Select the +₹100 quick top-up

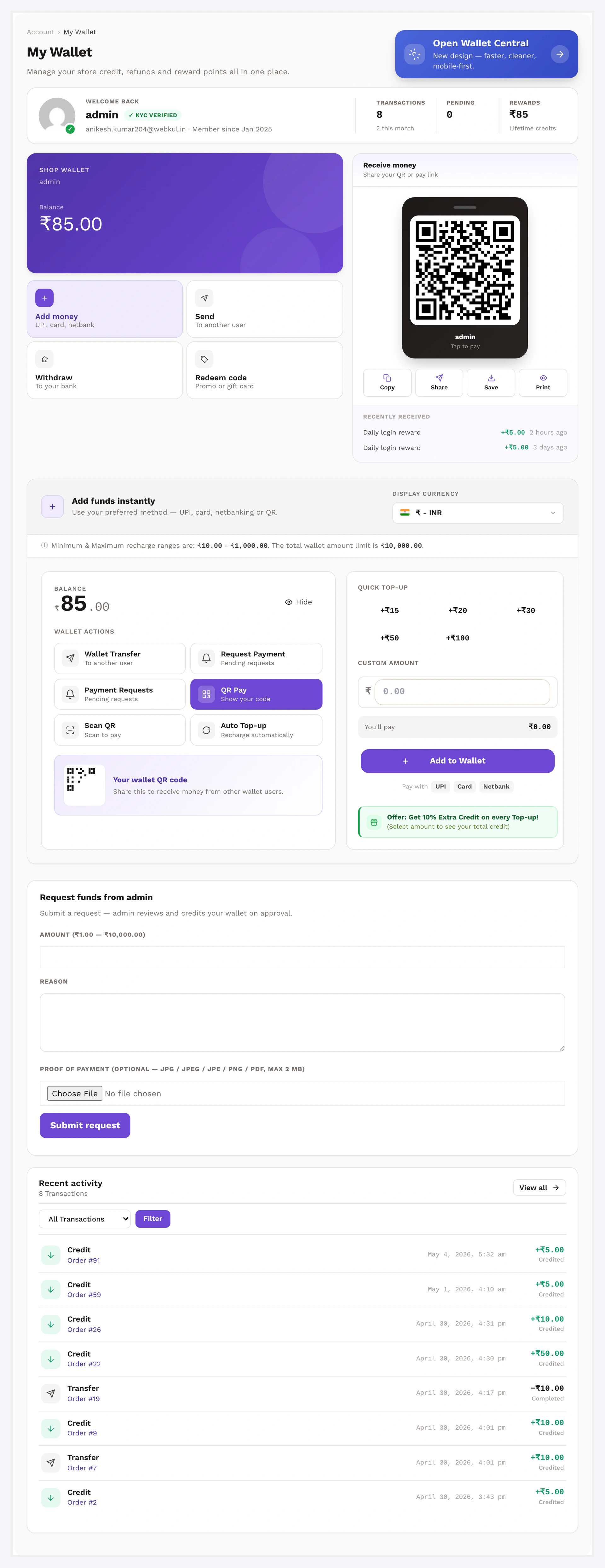458,638
